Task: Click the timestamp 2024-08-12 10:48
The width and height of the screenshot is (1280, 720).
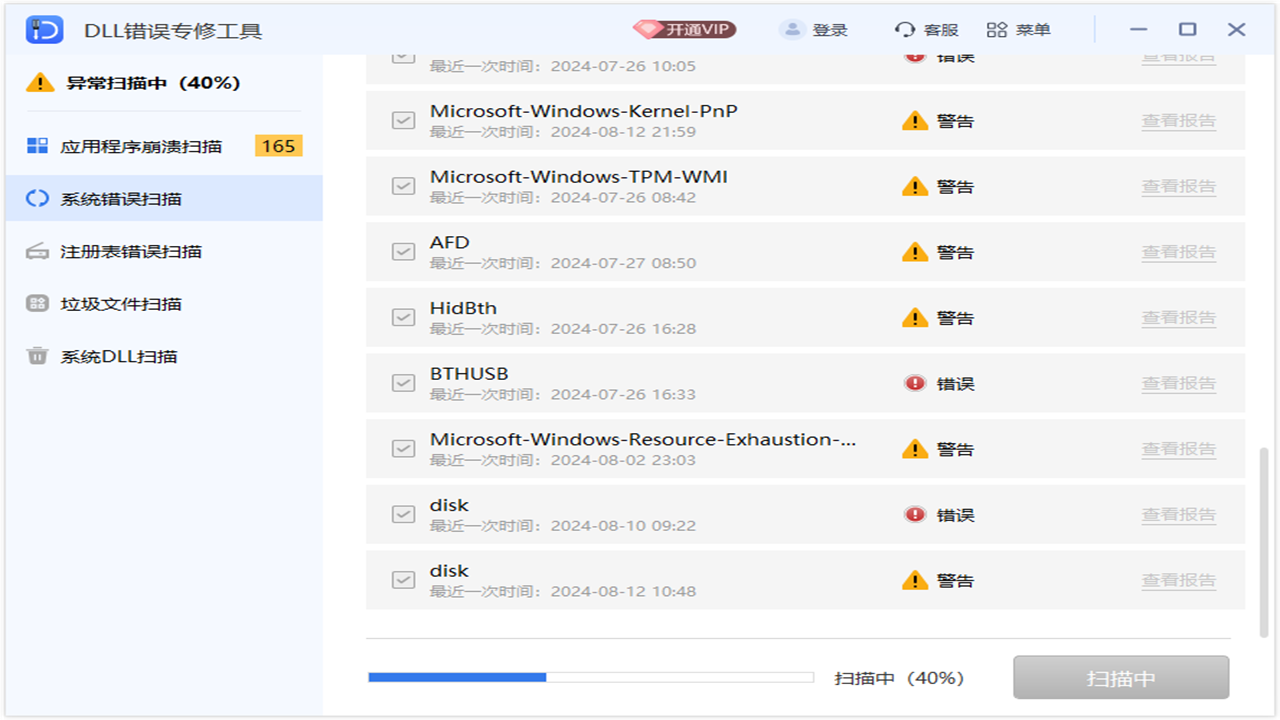Action: (x=623, y=591)
